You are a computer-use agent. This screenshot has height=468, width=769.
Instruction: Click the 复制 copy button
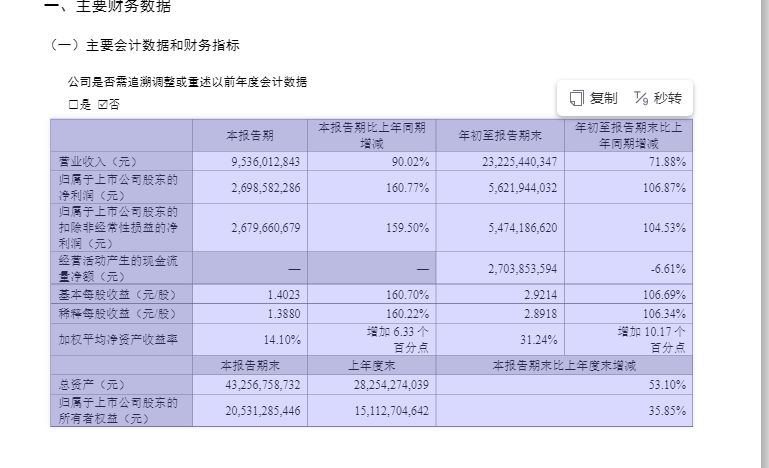[593, 98]
